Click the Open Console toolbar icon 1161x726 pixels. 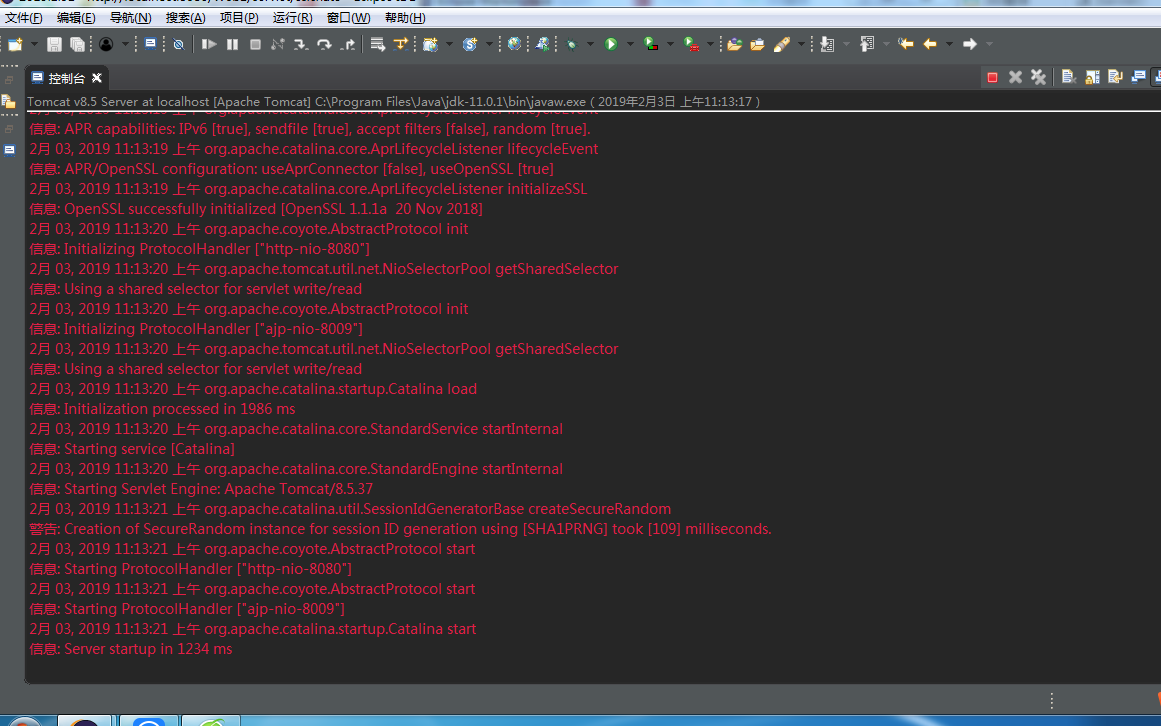click(x=150, y=44)
